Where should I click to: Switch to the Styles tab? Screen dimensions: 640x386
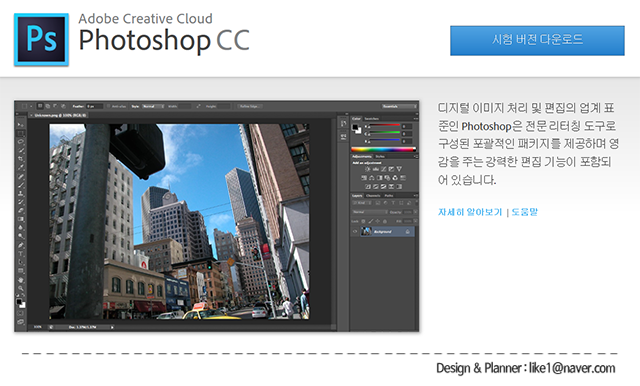click(x=380, y=157)
